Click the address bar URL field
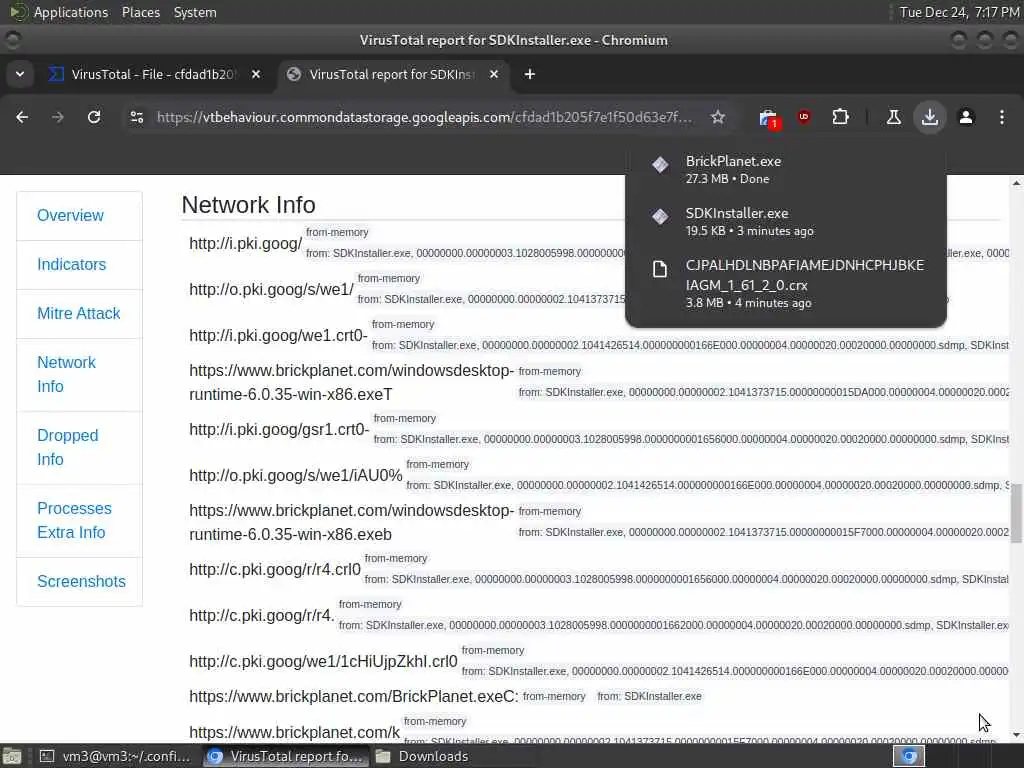Viewport: 1024px width, 768px height. coord(424,117)
